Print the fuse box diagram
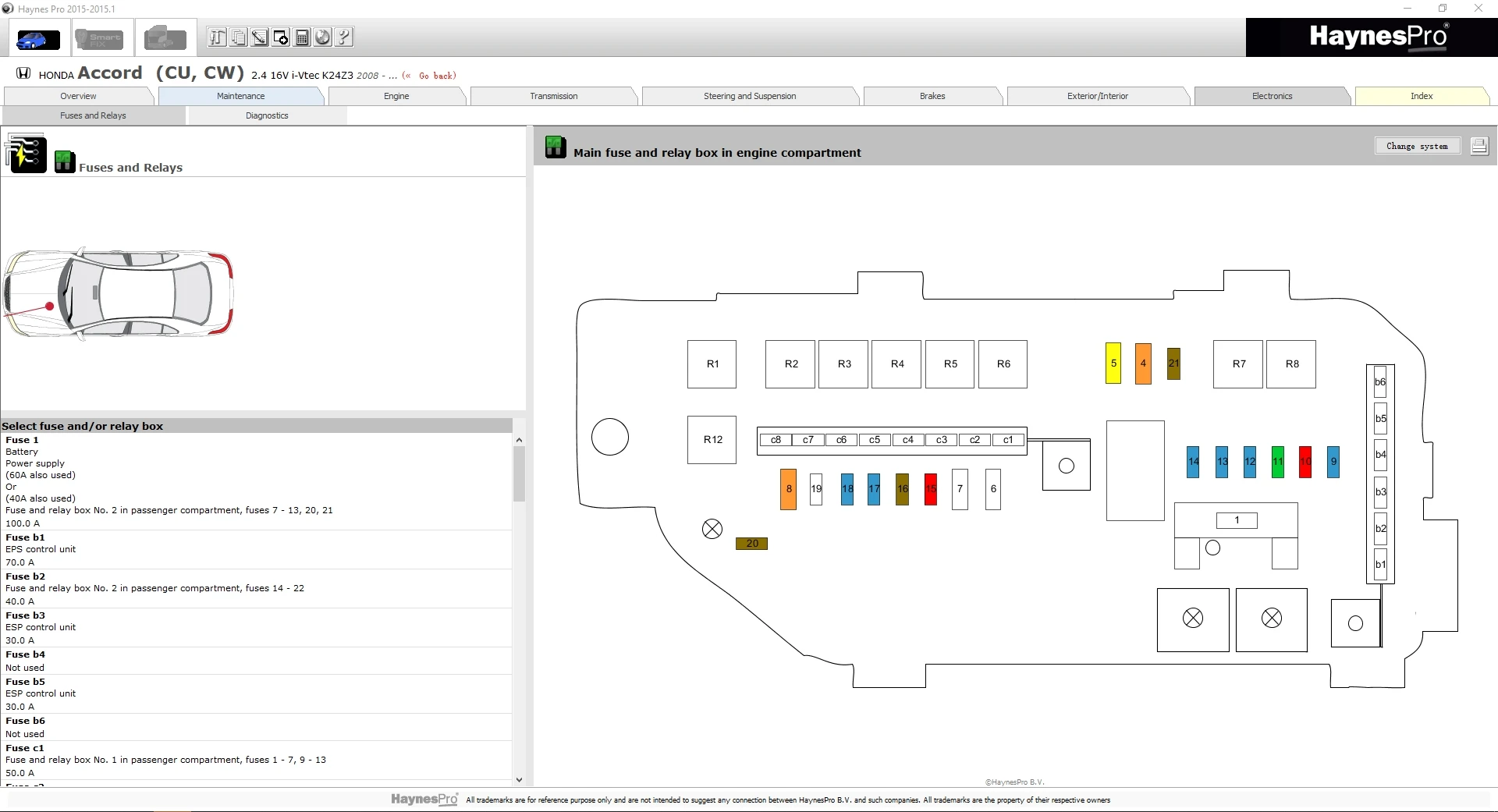This screenshot has width=1498, height=812. coord(1478,146)
